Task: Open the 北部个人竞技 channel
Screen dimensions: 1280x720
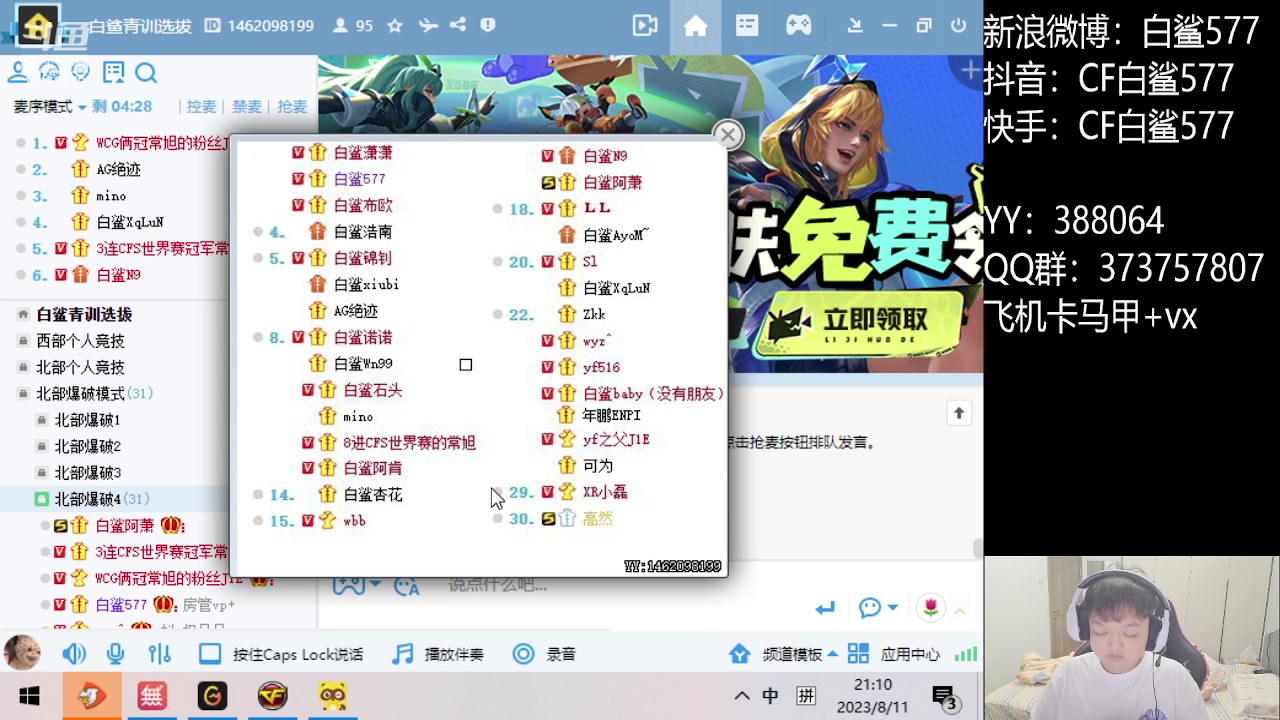Action: pos(80,367)
